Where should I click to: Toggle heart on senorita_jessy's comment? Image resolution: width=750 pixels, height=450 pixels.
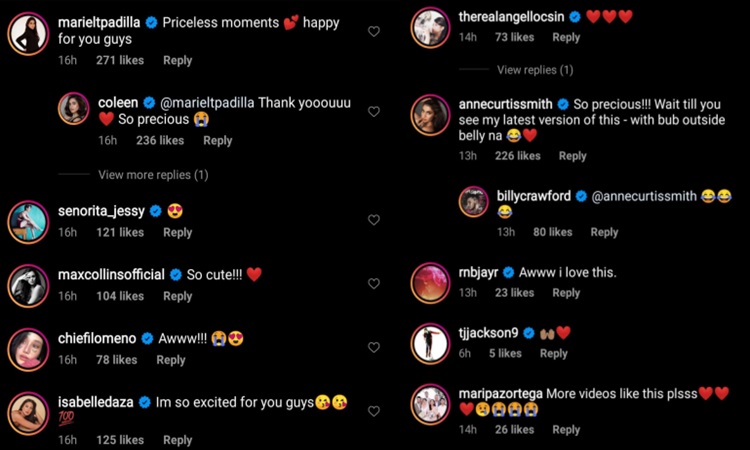click(x=374, y=220)
